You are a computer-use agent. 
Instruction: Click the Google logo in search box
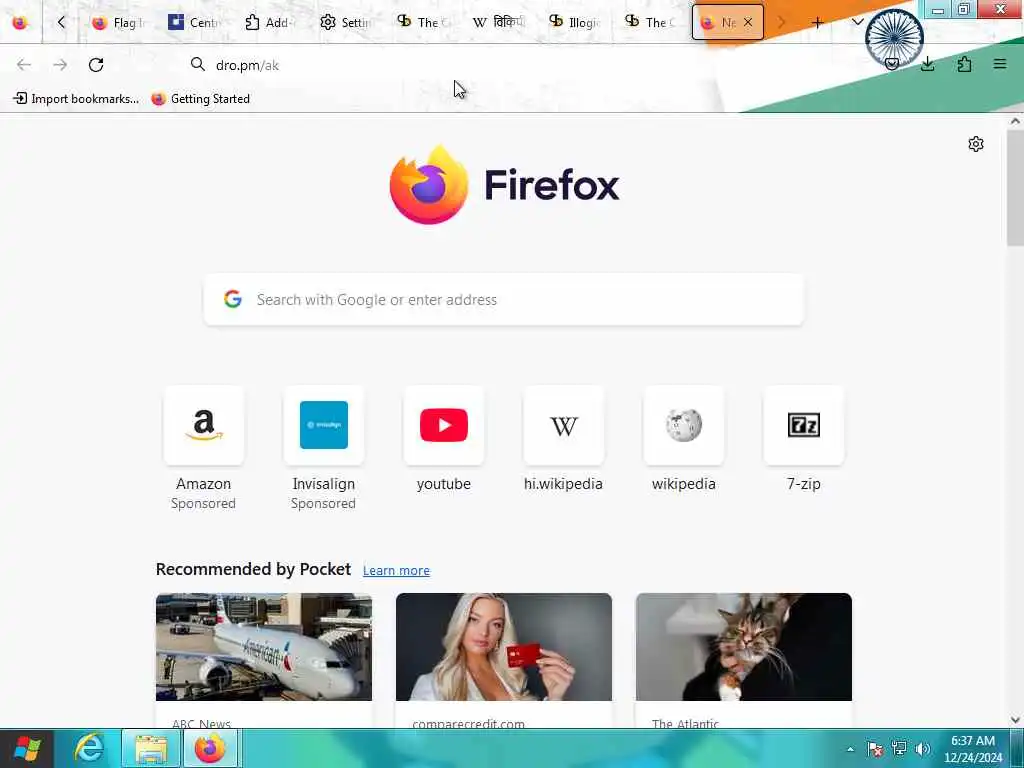tap(233, 299)
